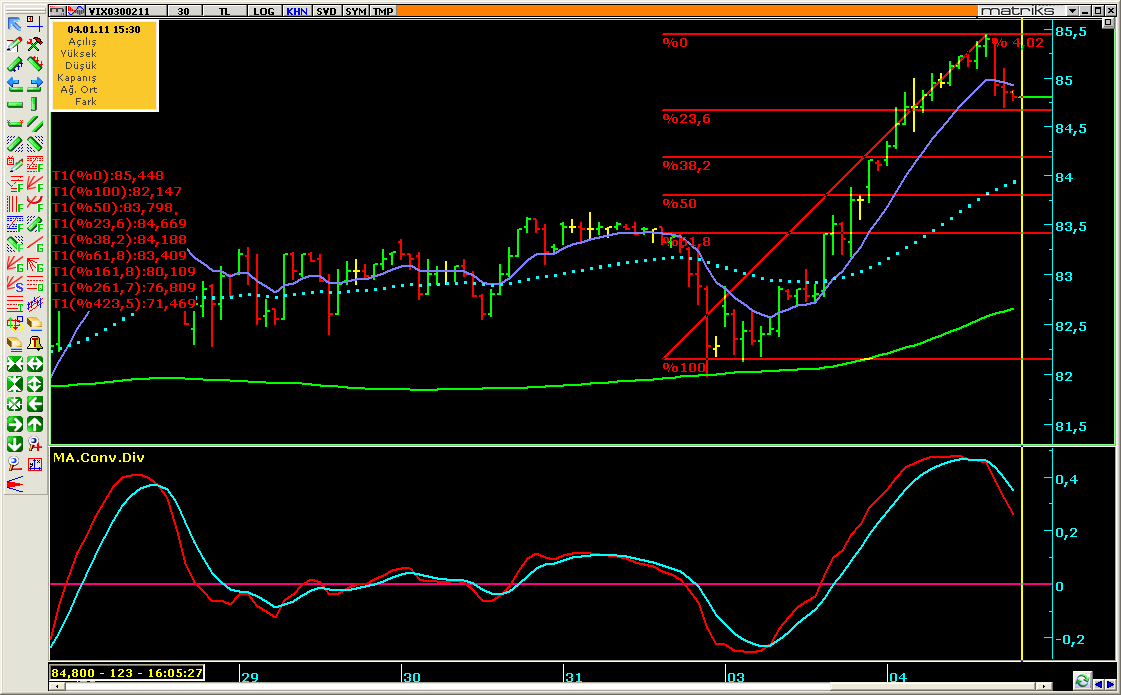Activate the crosshair cursor tool
The image size is (1121, 695).
point(34,23)
